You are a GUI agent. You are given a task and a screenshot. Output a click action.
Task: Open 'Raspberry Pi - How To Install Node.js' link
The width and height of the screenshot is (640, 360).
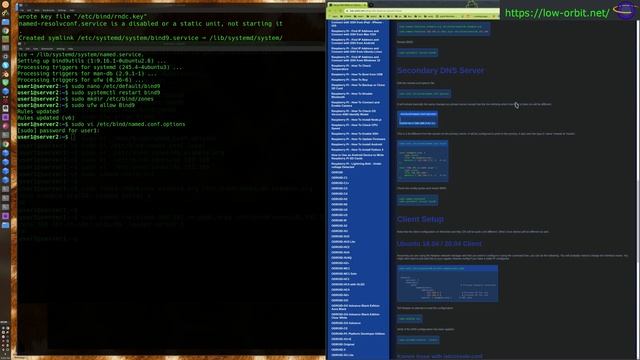356,120
